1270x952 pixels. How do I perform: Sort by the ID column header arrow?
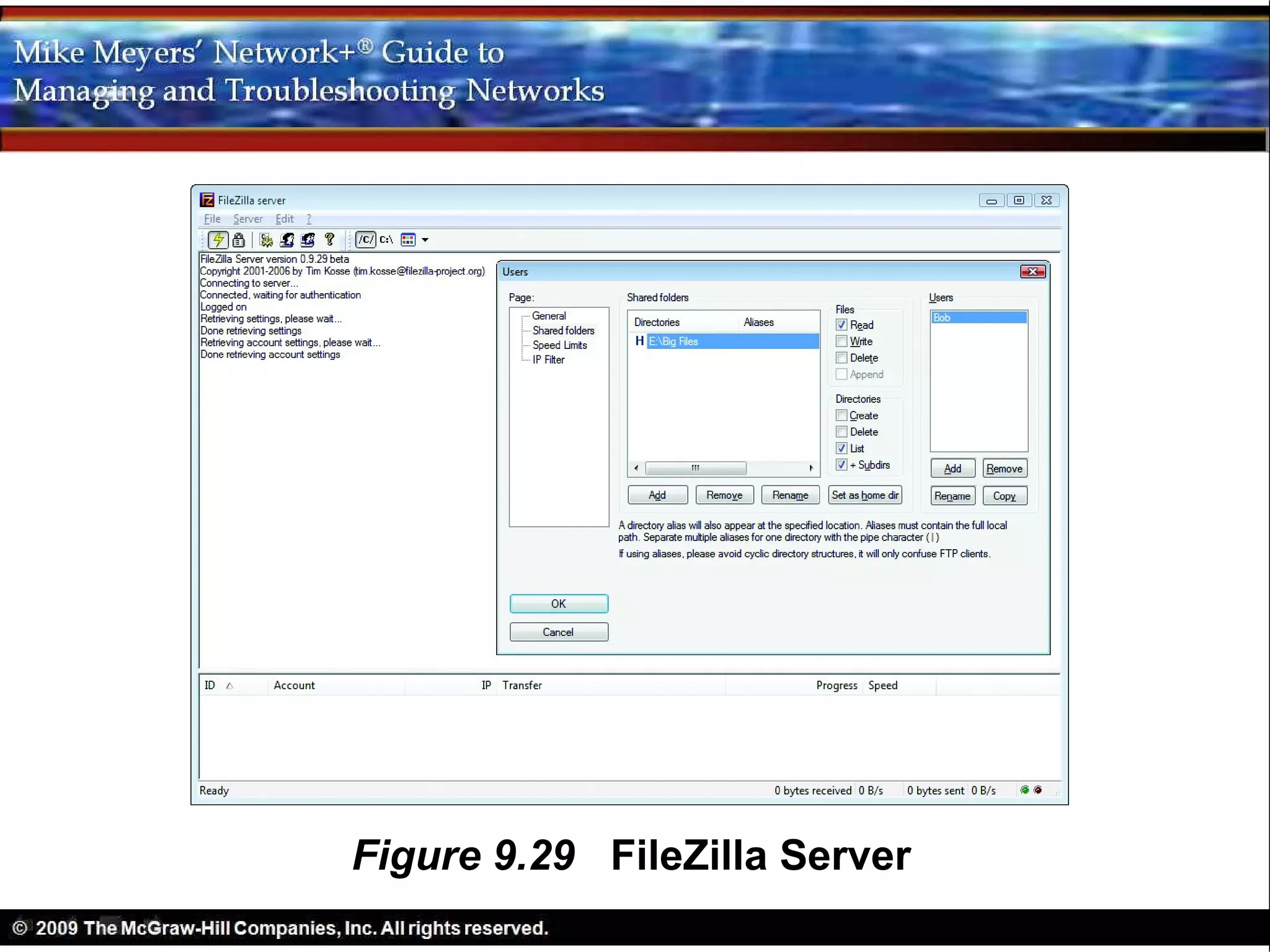[x=229, y=685]
